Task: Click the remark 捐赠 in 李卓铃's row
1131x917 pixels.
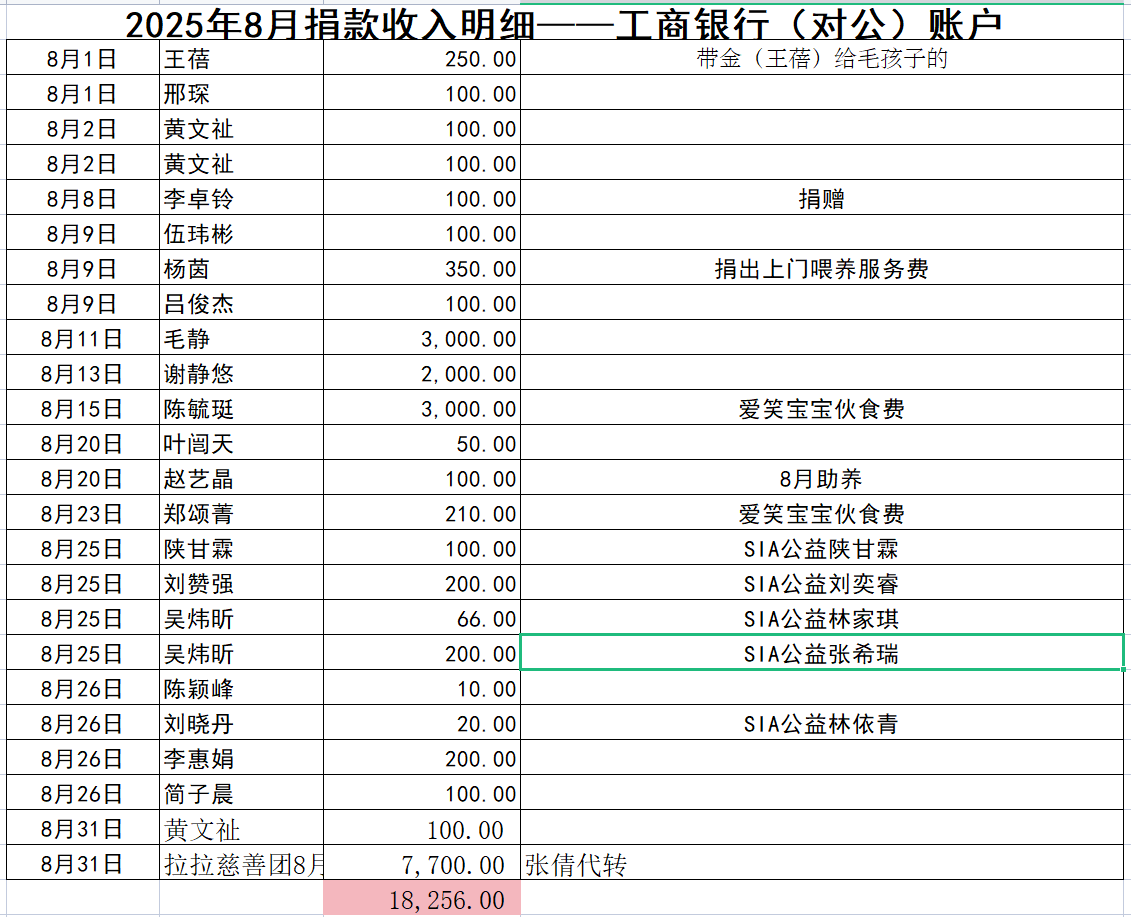Action: click(x=823, y=199)
